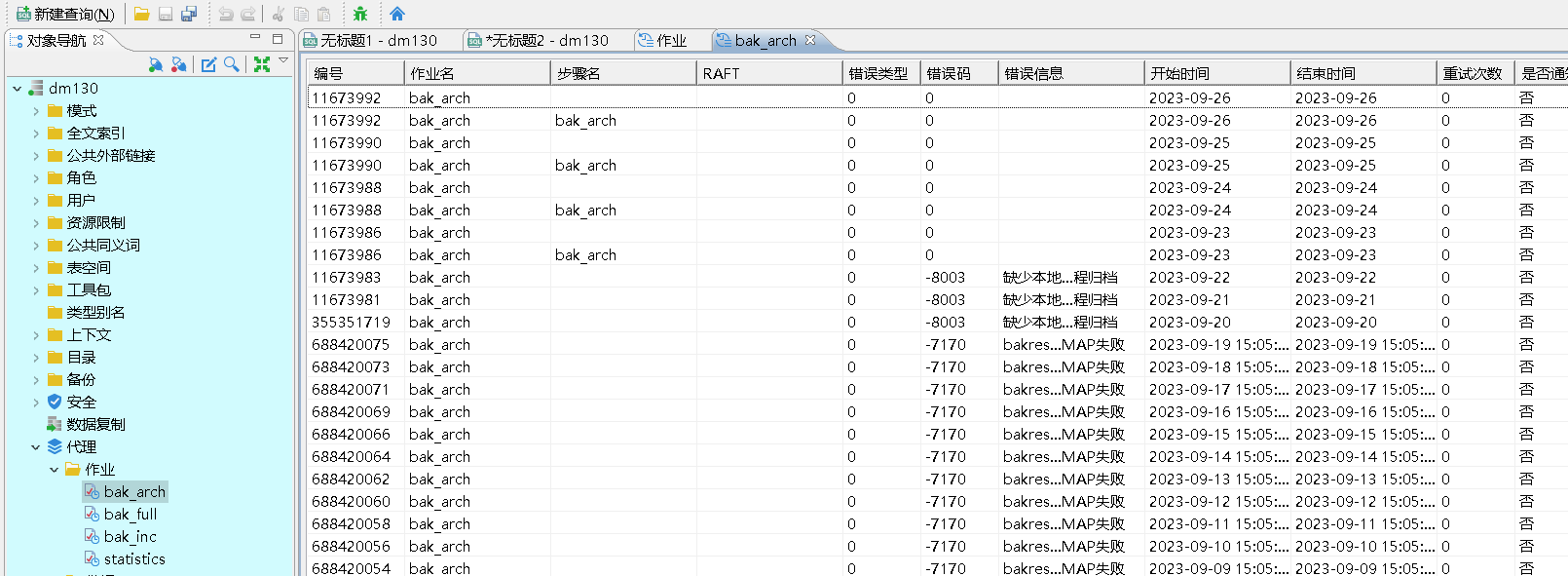Viewport: 1568px width, 576px height.
Task: Select the bak_arch editor tab
Action: pyautogui.click(x=756, y=40)
